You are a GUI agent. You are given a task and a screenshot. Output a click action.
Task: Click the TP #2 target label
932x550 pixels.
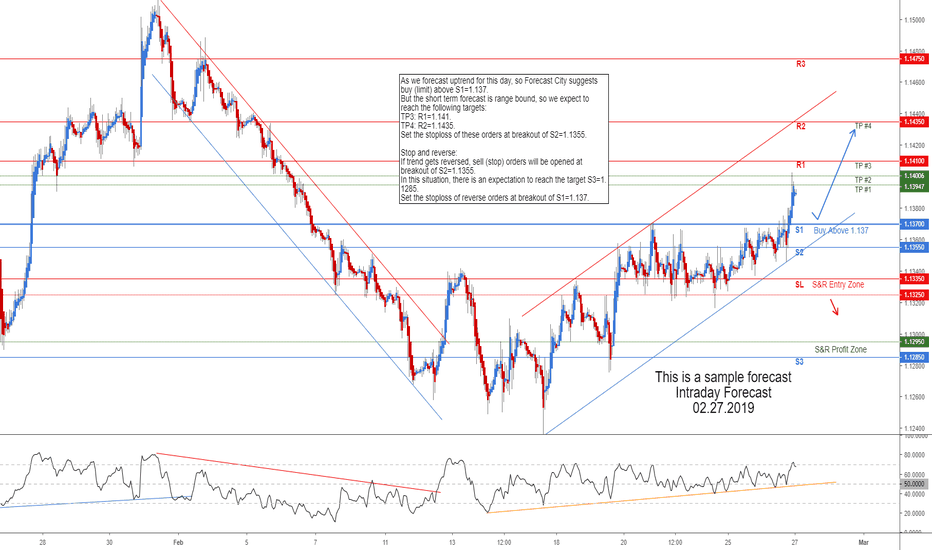(x=863, y=180)
